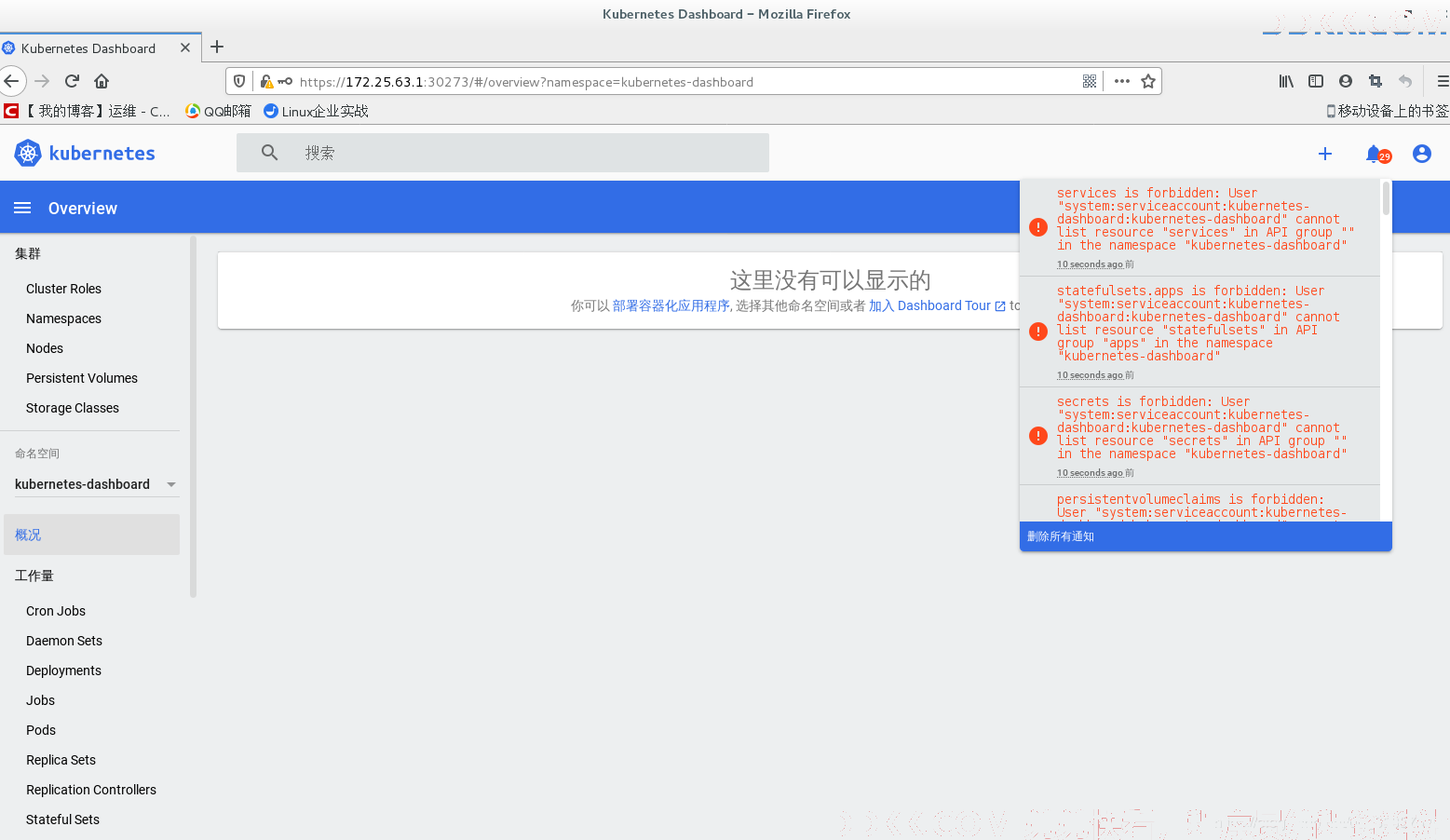Click the 搜索 search input field
The width and height of the screenshot is (1450, 840).
click(x=503, y=153)
